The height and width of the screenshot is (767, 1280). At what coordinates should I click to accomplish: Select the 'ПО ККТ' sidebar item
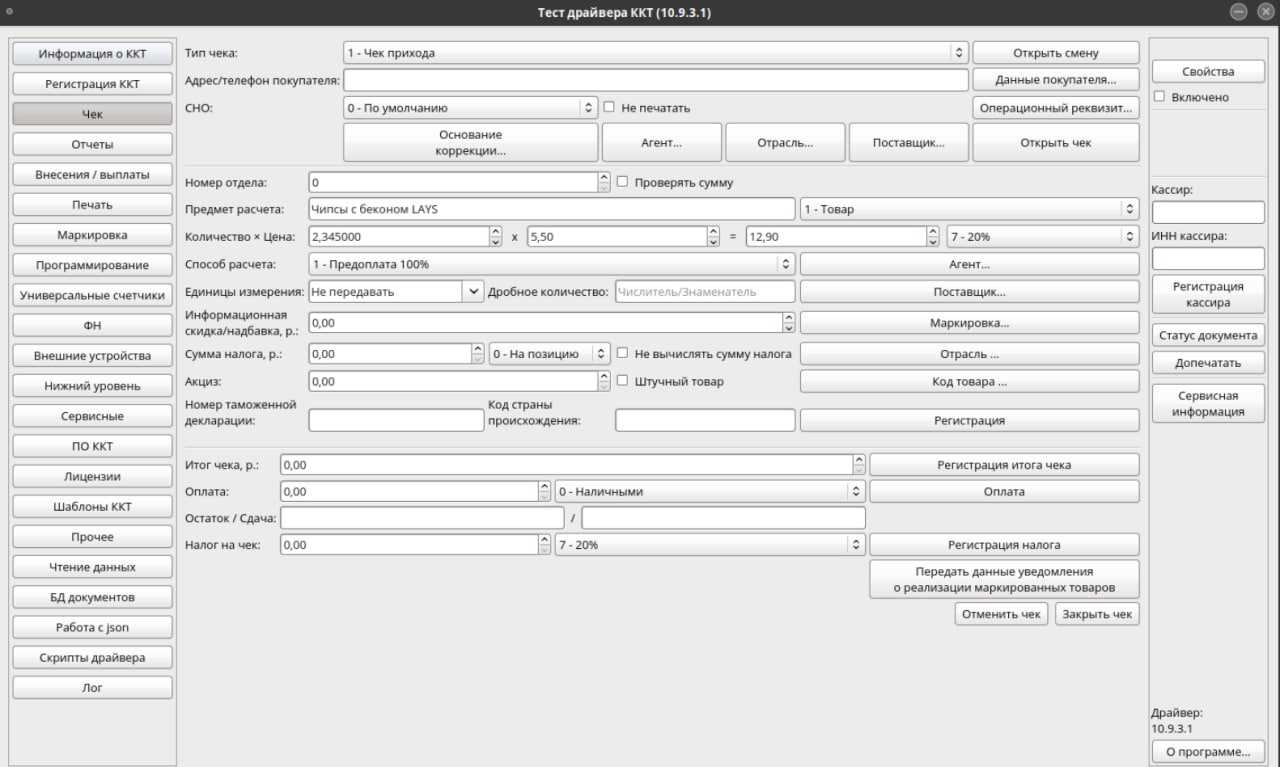(x=92, y=446)
